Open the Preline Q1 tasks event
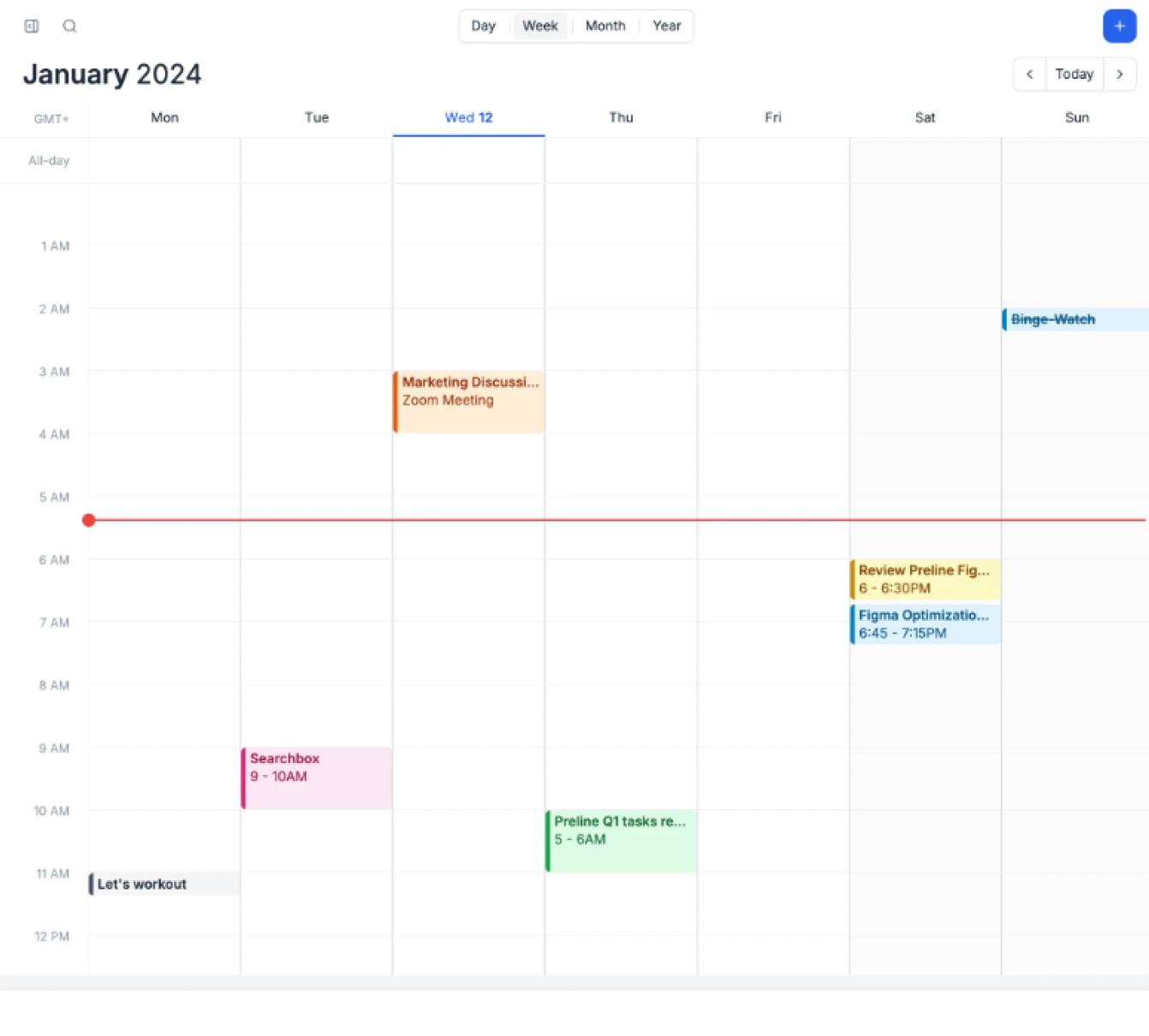1149x1036 pixels. click(x=620, y=839)
